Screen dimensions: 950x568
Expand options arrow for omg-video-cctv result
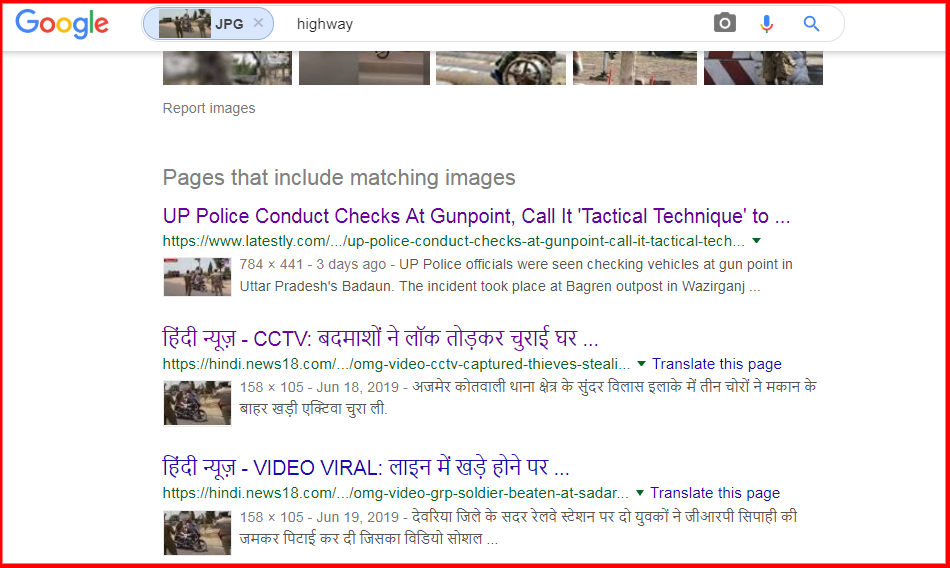click(641, 364)
